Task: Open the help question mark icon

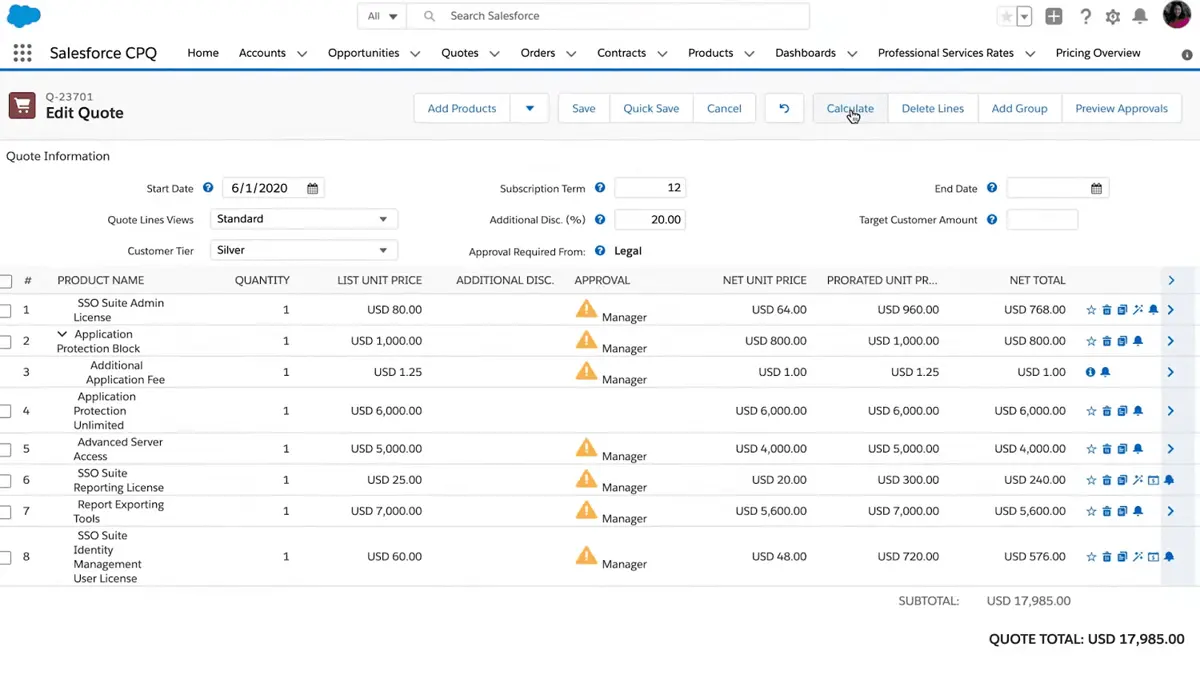Action: click(1085, 17)
